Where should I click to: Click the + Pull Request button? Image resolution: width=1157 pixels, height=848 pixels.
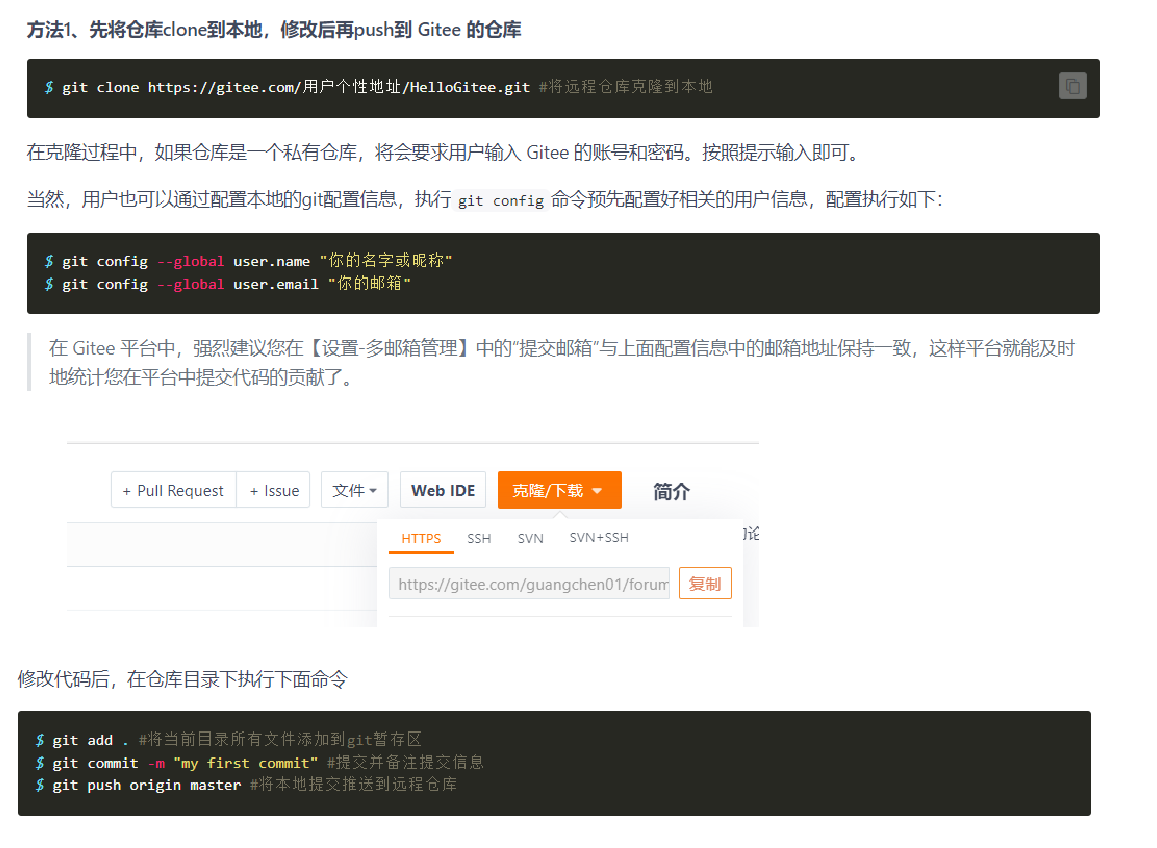click(x=173, y=491)
